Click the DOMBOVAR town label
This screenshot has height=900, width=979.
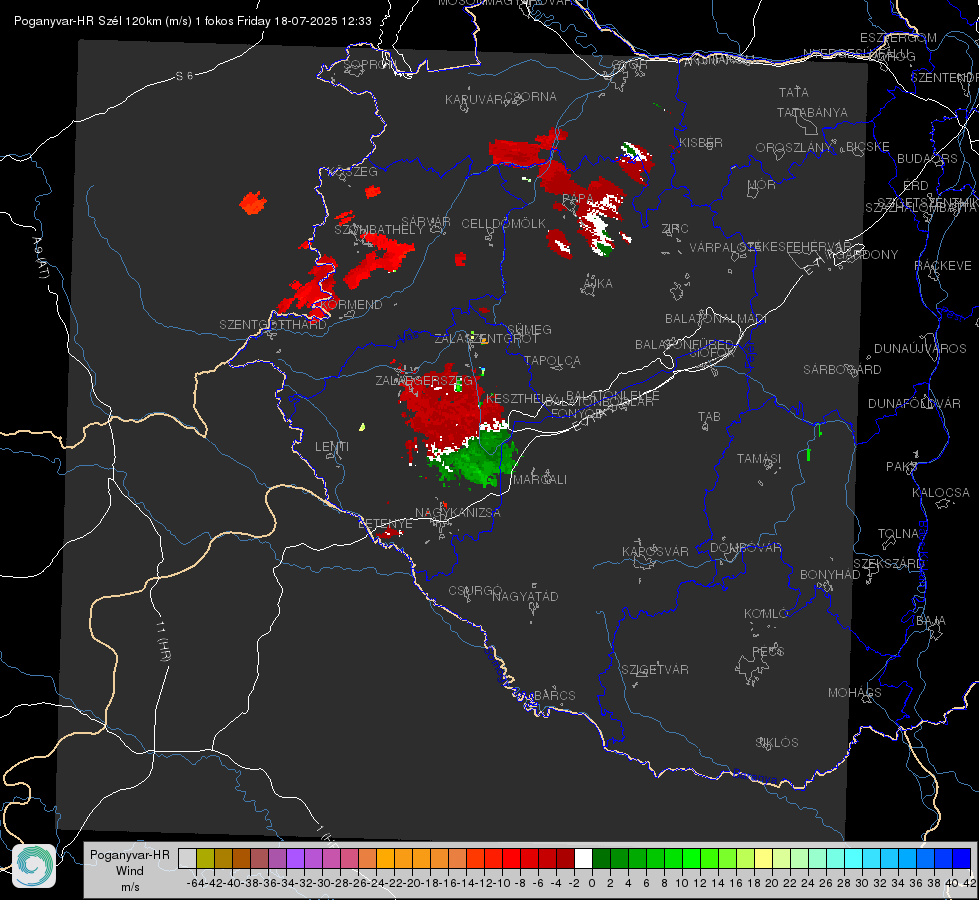[745, 547]
